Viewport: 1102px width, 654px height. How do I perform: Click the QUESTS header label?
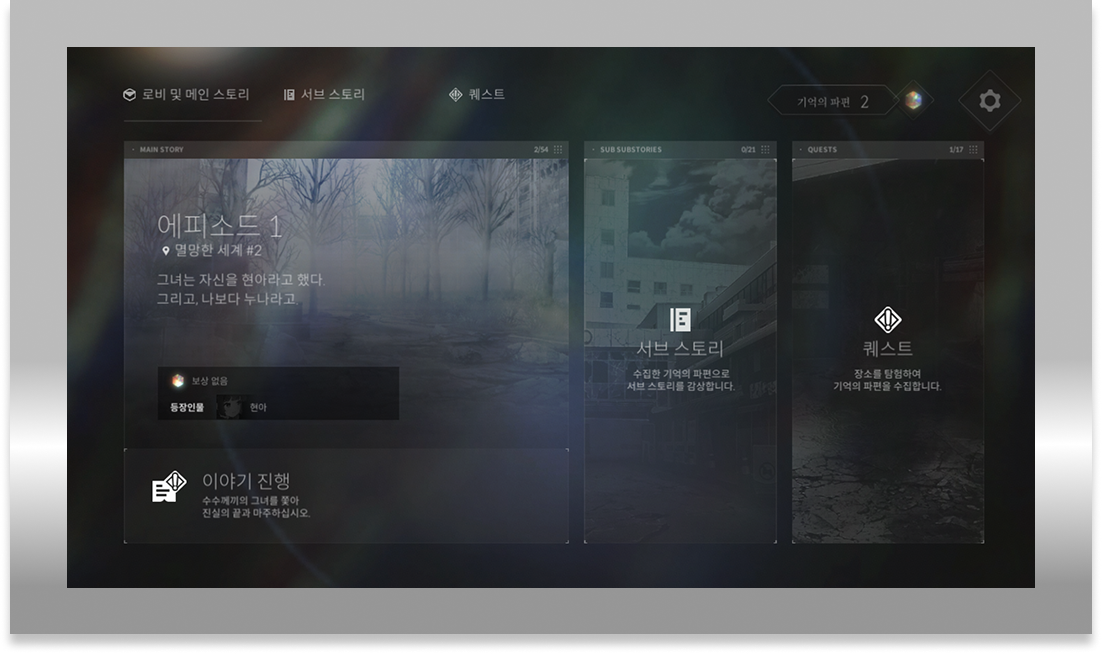822,150
